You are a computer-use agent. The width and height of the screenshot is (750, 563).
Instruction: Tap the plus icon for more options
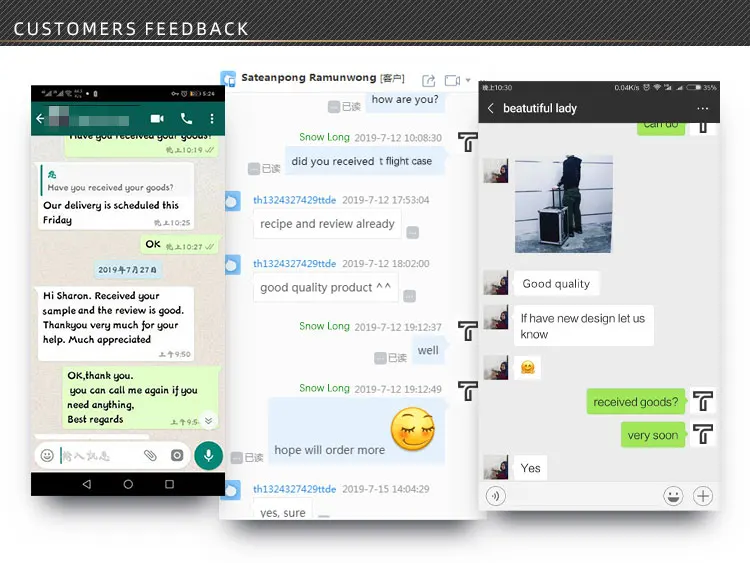pyautogui.click(x=703, y=496)
